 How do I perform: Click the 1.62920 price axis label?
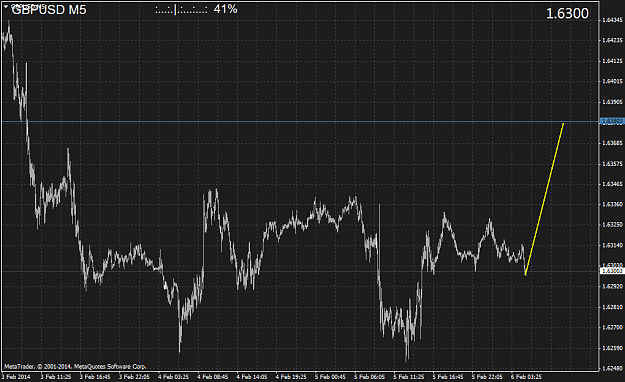[x=612, y=287]
